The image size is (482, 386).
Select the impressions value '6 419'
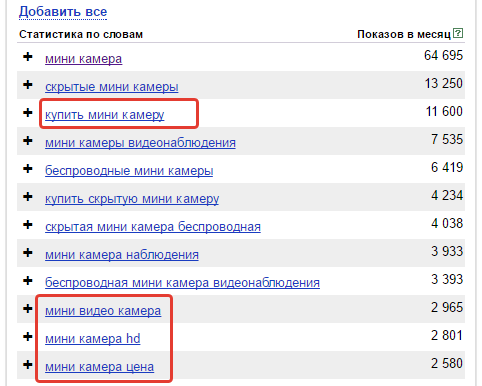pyautogui.click(x=447, y=167)
